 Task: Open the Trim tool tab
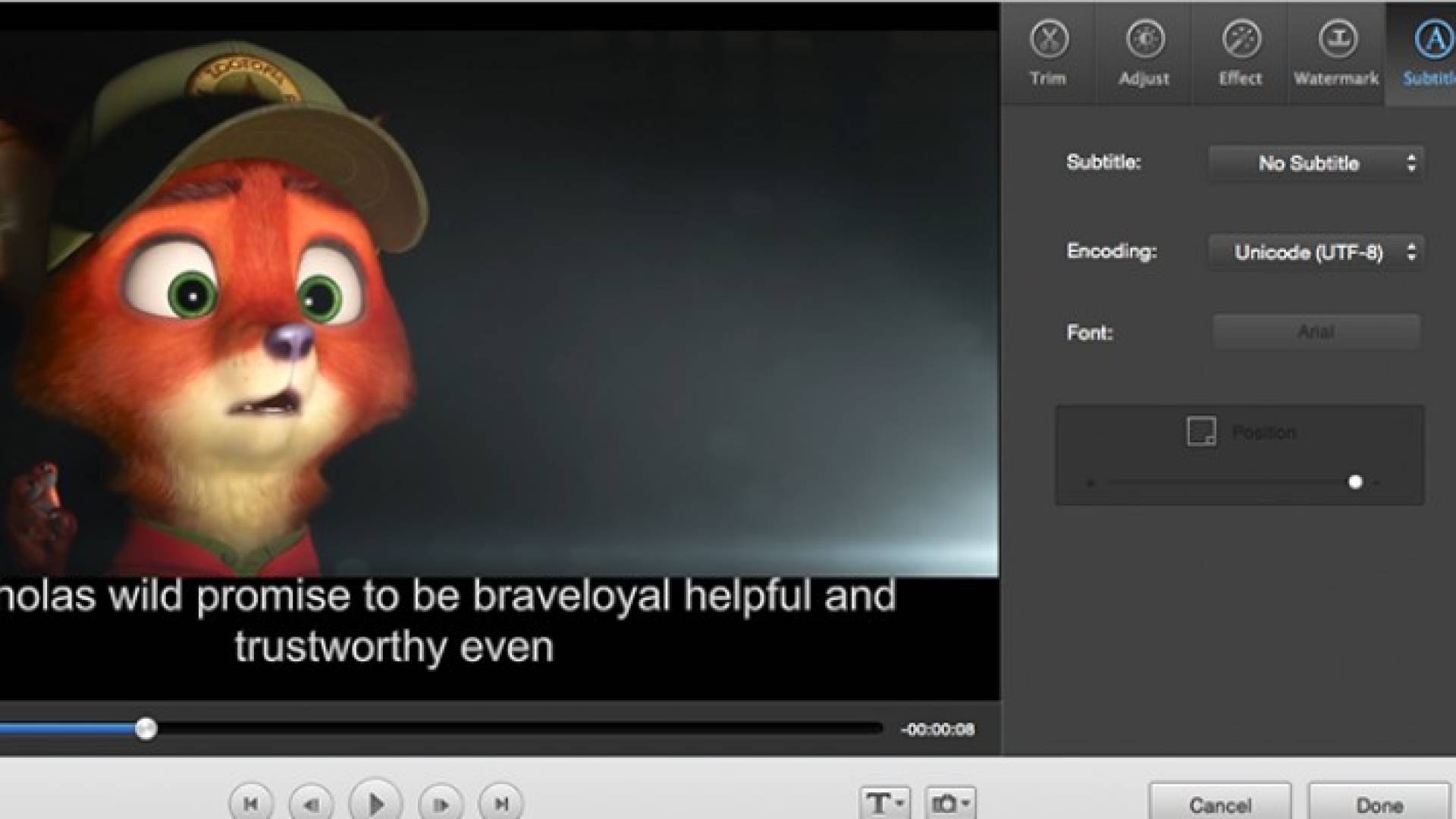click(x=1049, y=53)
